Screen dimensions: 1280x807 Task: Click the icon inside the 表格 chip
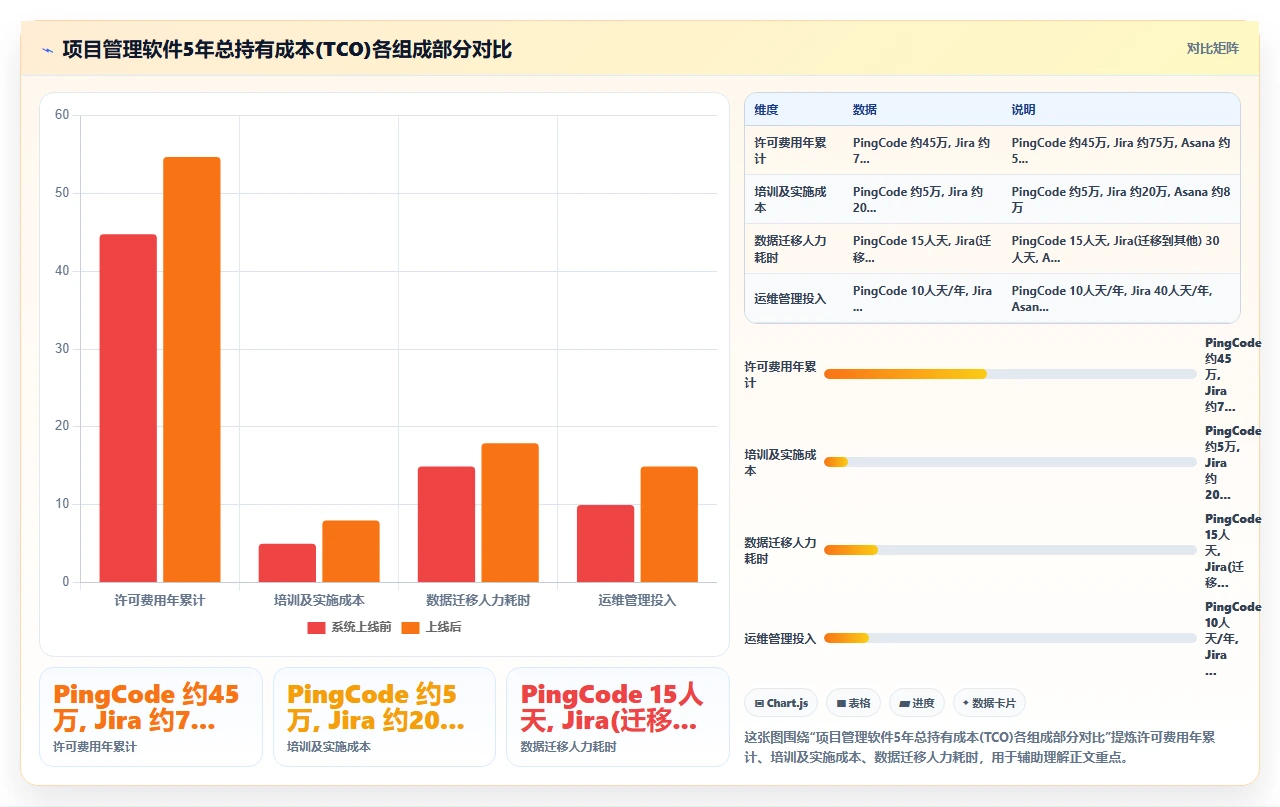click(842, 703)
